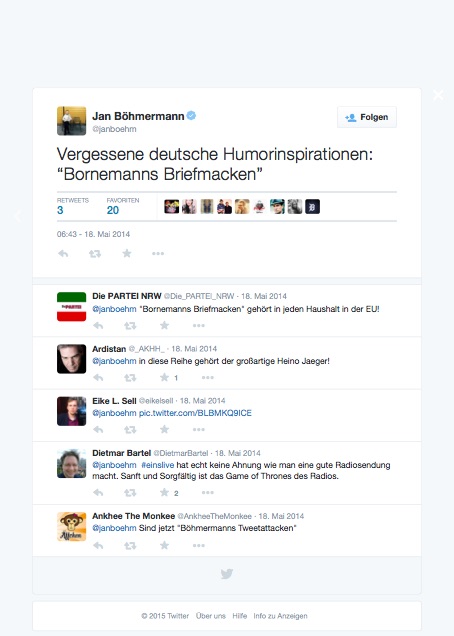Open the Über uns footer link
The image size is (454, 636).
pyautogui.click(x=211, y=616)
